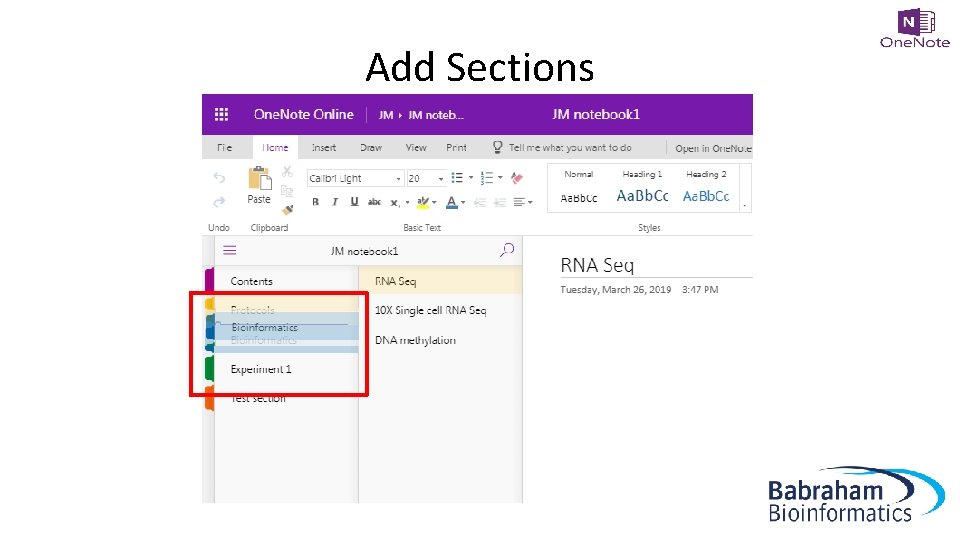The image size is (960, 540).
Task: Toggle Strikethrough abc formatting
Action: pos(374,202)
